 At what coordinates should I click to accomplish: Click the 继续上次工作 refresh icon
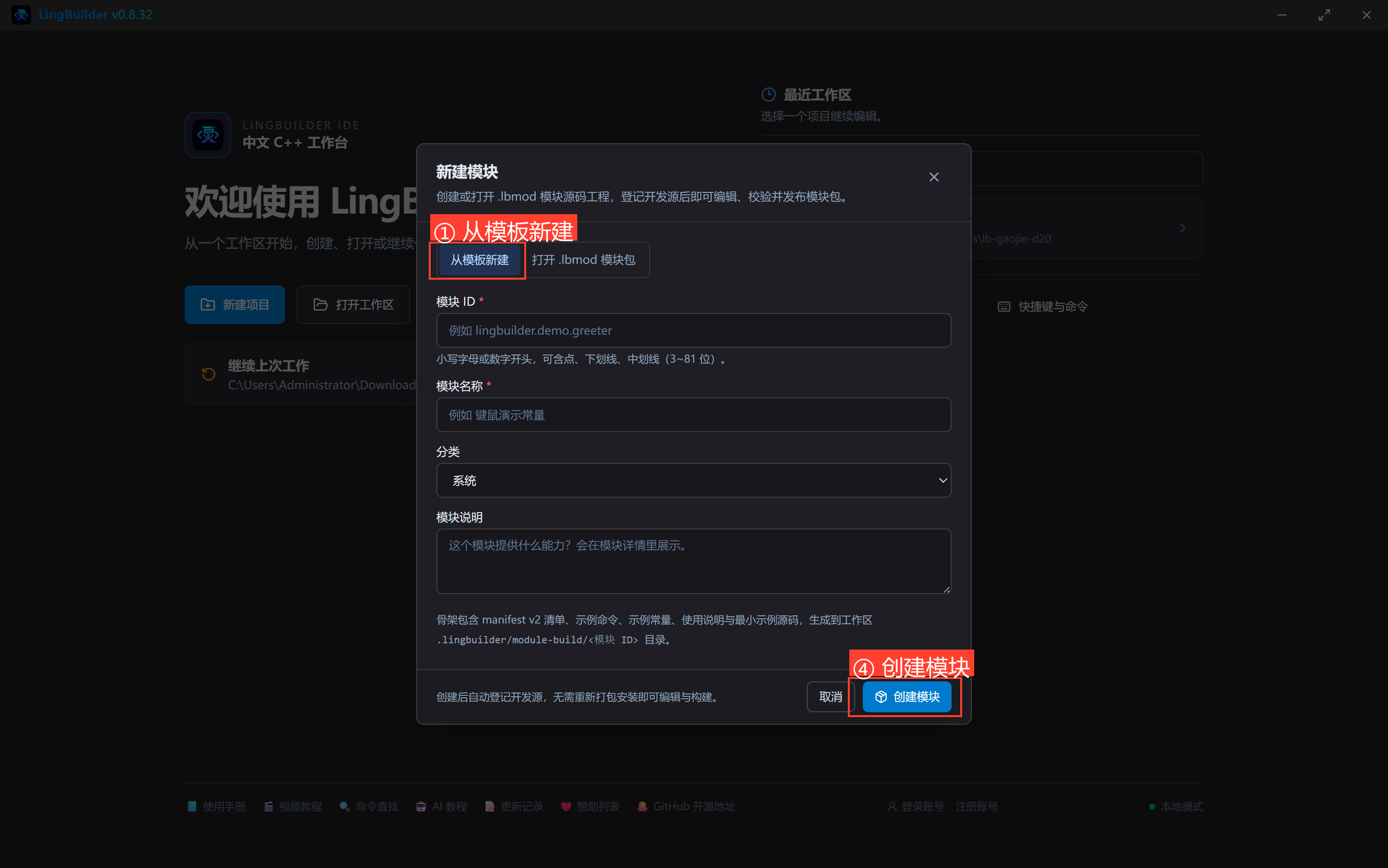208,374
